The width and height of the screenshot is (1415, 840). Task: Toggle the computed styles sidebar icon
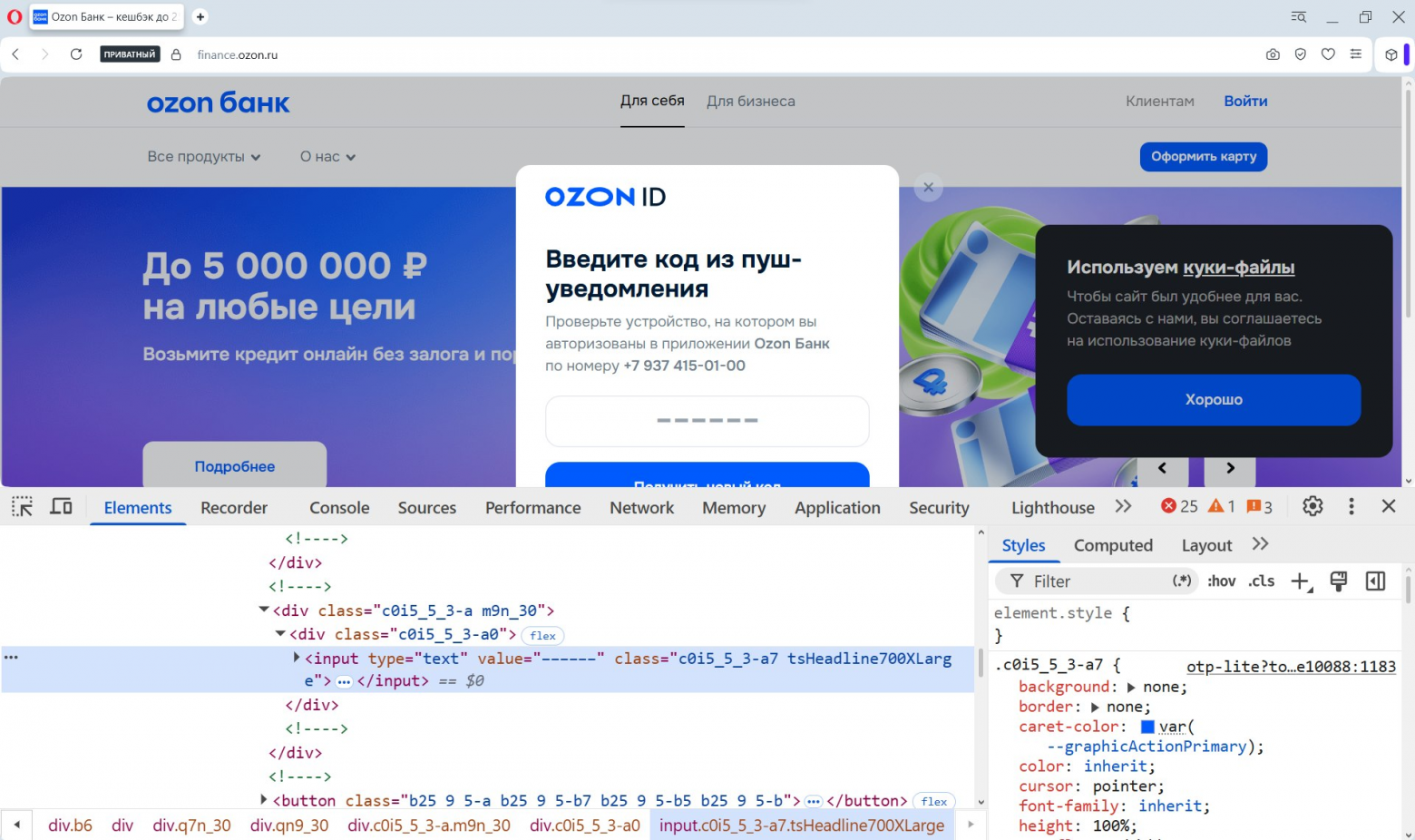click(1375, 581)
